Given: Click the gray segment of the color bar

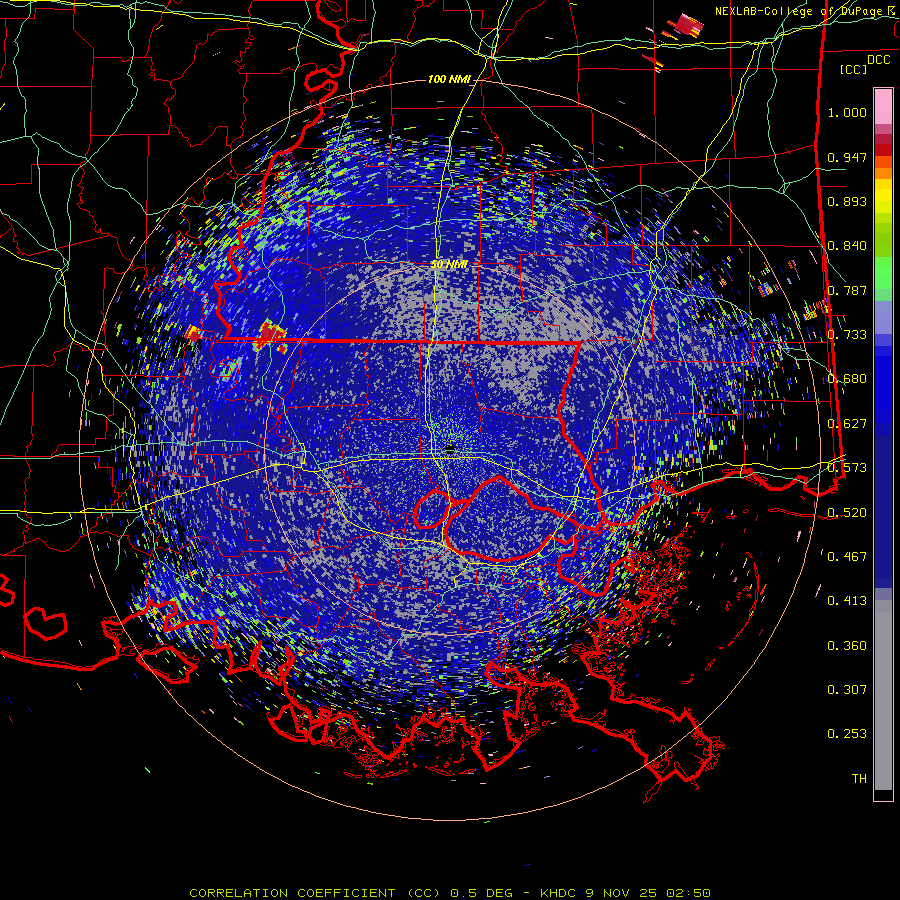Looking at the screenshot, I should tap(883, 695).
